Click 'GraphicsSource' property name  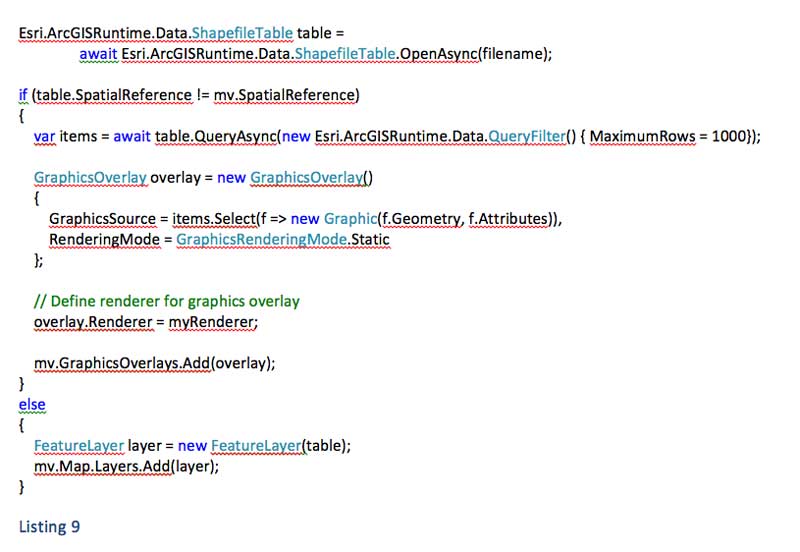click(103, 219)
